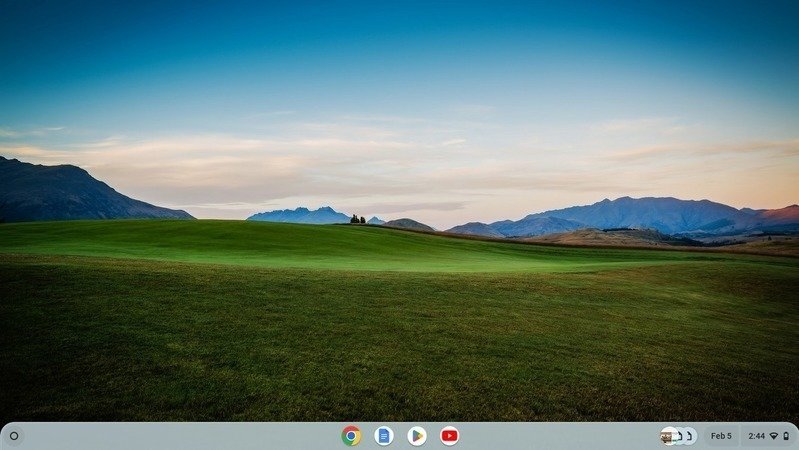Image resolution: width=799 pixels, height=450 pixels.
Task: Click the distant blue peaks at center horizon
Action: point(300,214)
